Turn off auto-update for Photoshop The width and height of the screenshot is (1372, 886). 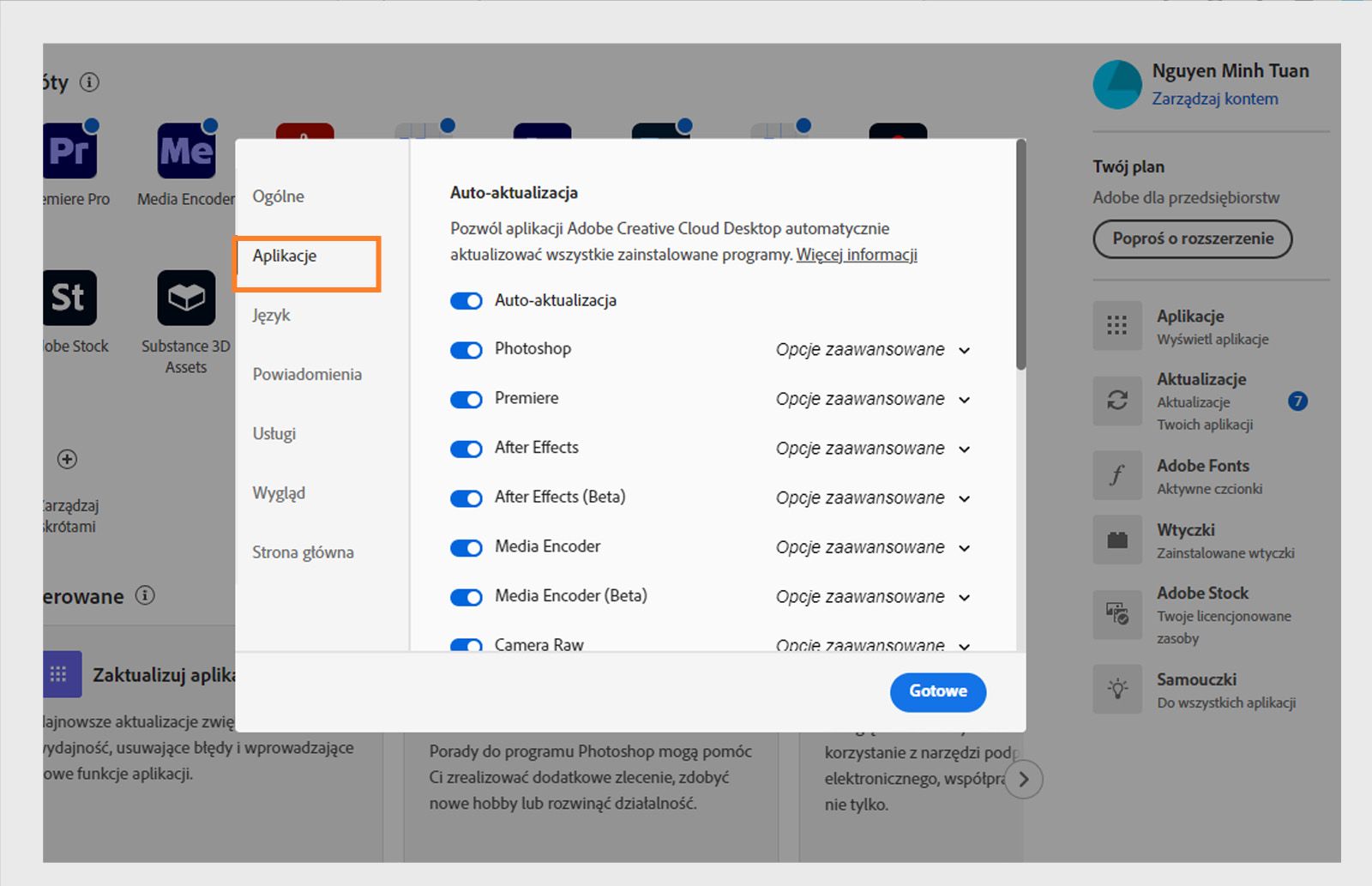(466, 349)
